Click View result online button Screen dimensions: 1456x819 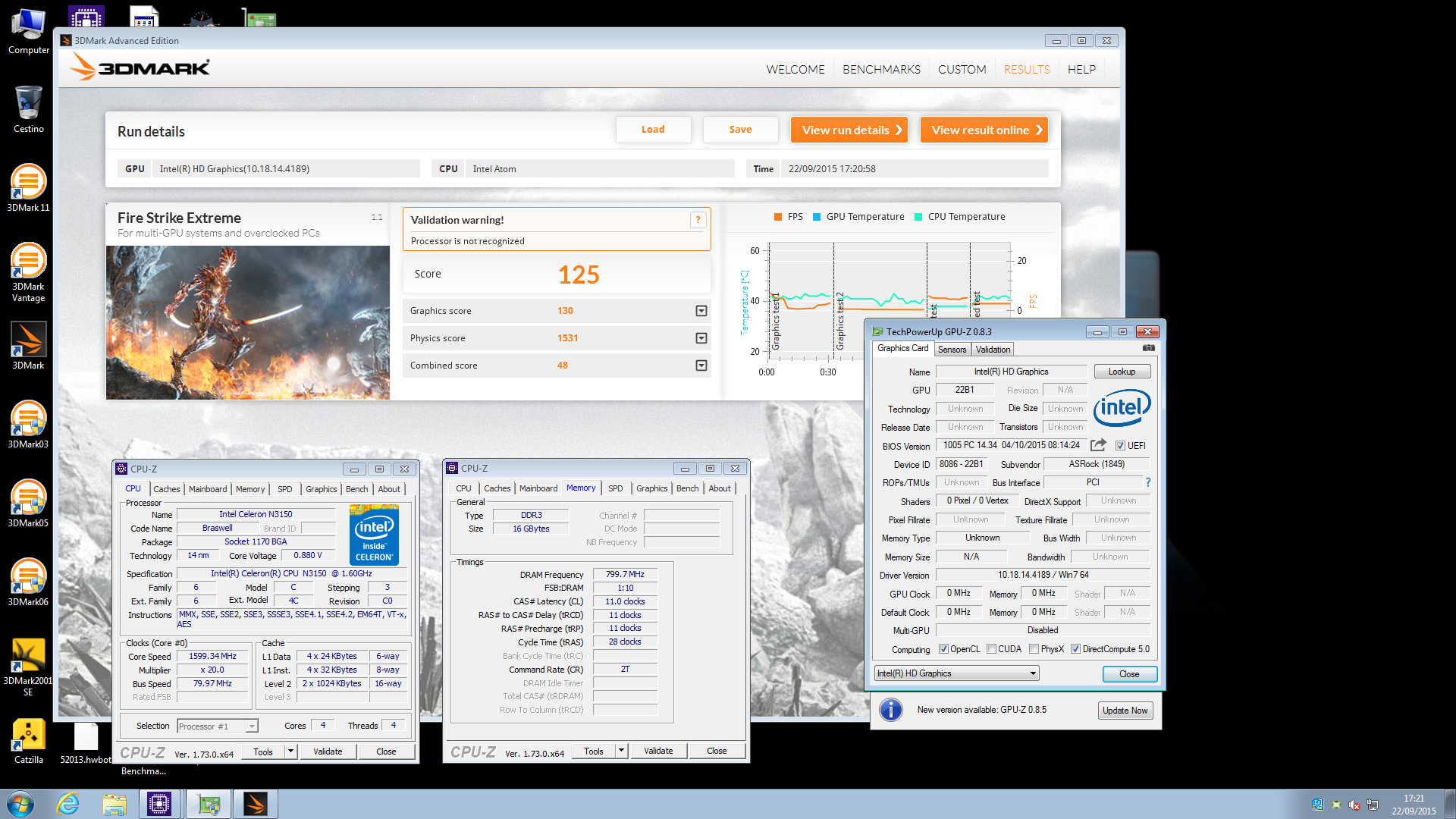tap(984, 130)
